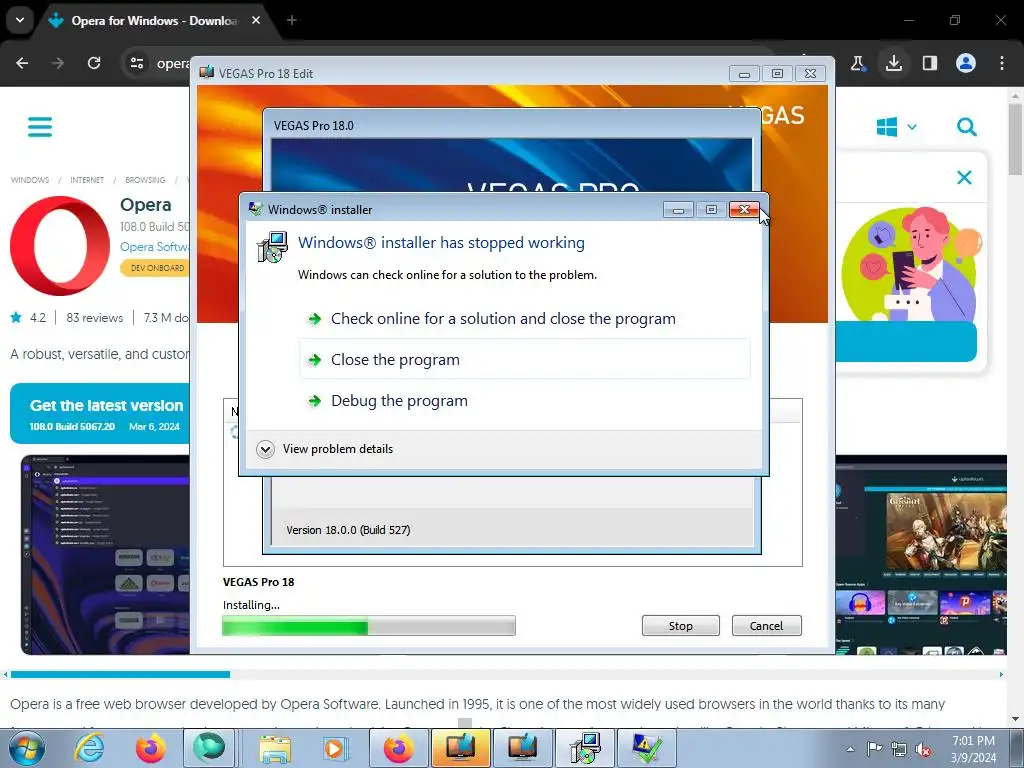Screen dimensions: 1024x768
Task: Minimize the VEGAS Pro 18 Edit window
Action: [744, 74]
